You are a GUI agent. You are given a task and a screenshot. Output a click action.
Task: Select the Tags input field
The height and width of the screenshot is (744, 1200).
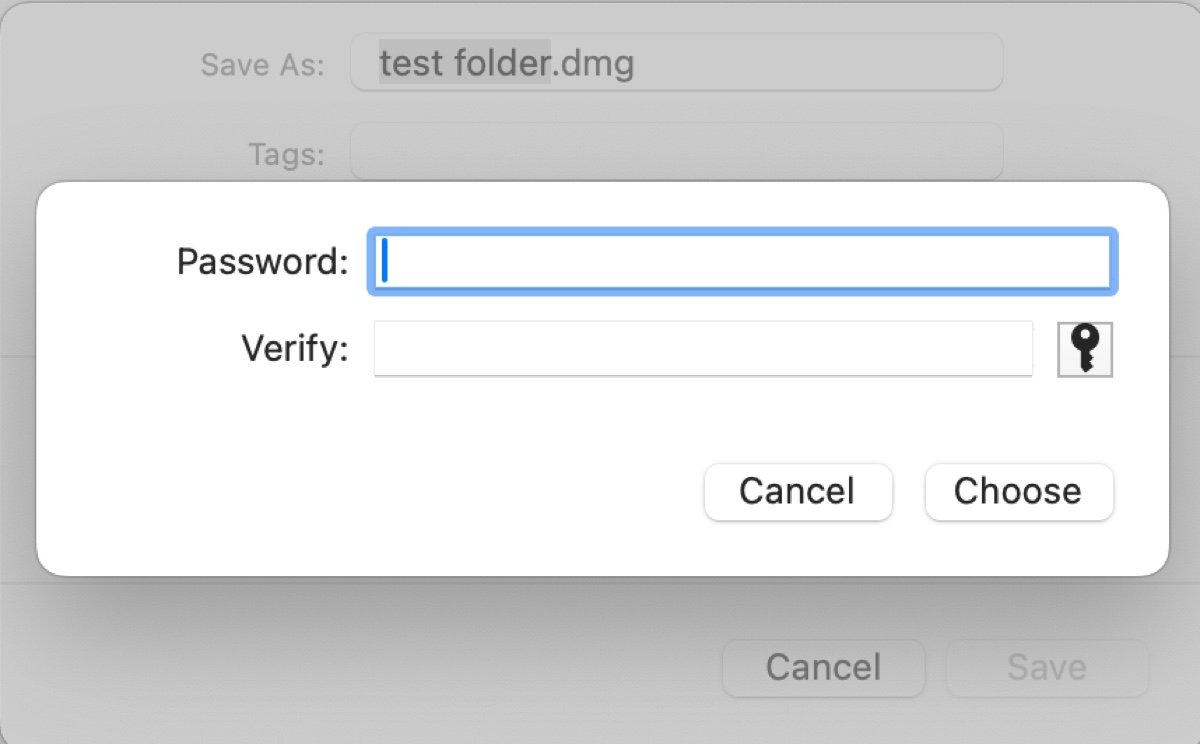676,150
